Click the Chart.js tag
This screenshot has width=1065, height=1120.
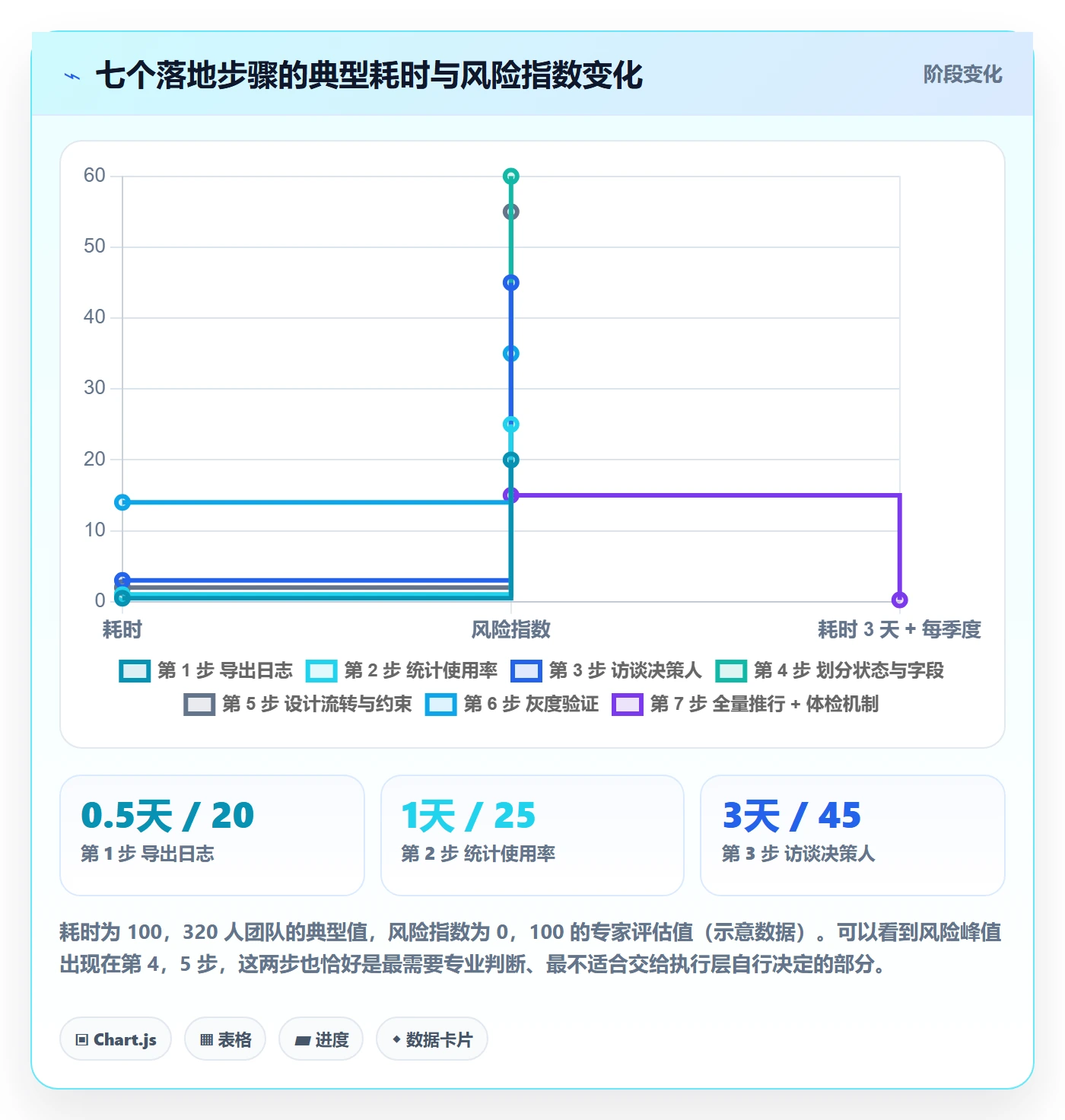click(x=116, y=1039)
